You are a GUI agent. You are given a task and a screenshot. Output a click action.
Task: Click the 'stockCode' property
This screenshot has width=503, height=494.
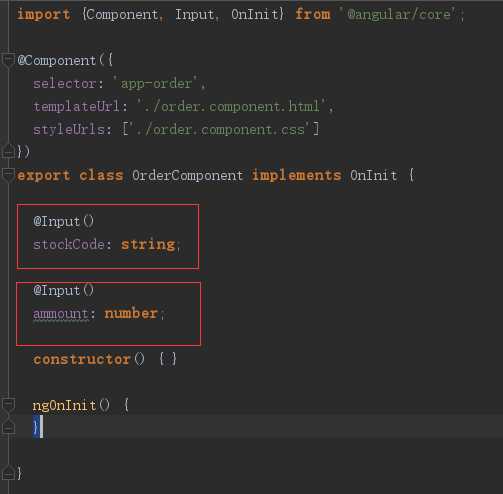click(x=69, y=244)
